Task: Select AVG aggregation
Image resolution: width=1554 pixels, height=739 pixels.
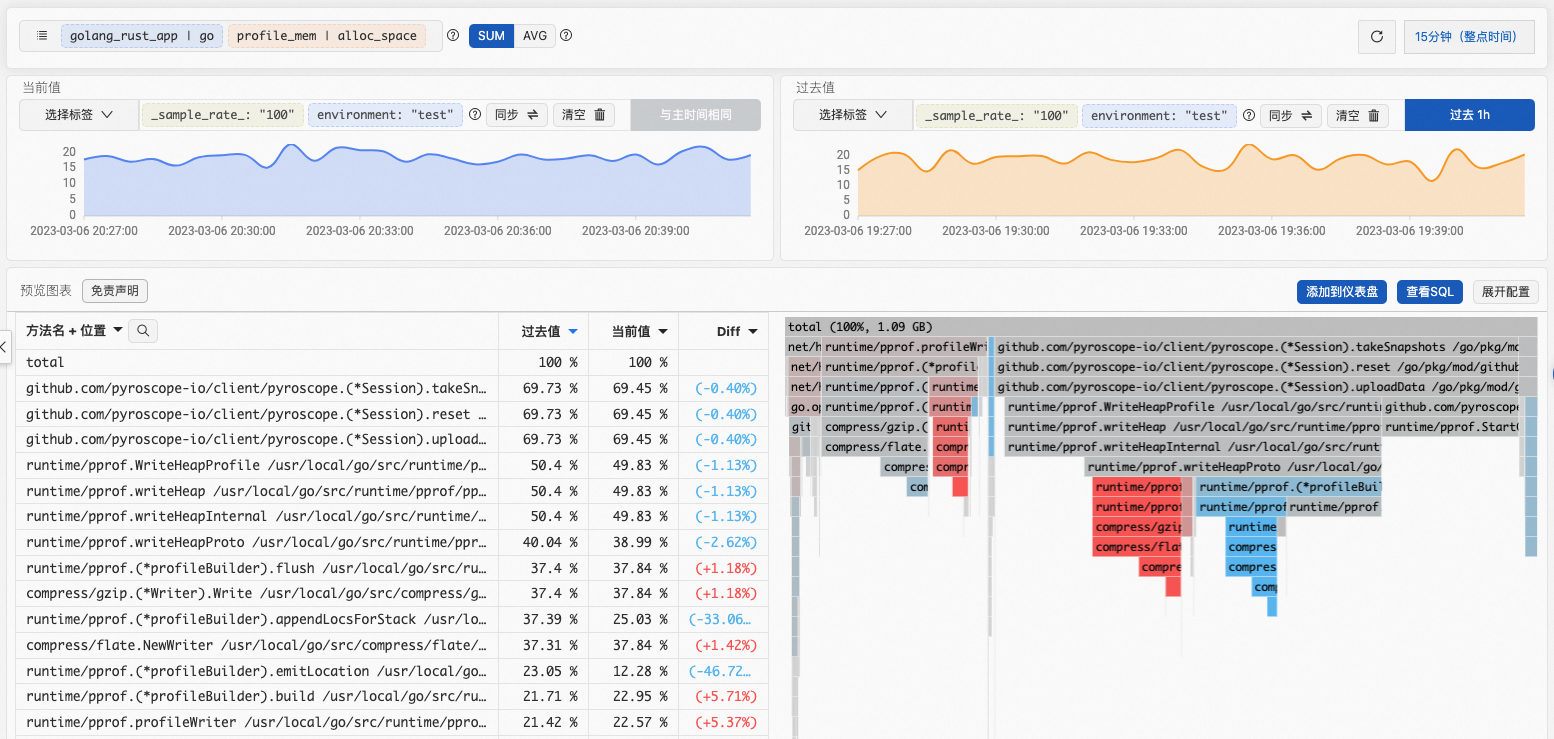Action: click(x=535, y=36)
